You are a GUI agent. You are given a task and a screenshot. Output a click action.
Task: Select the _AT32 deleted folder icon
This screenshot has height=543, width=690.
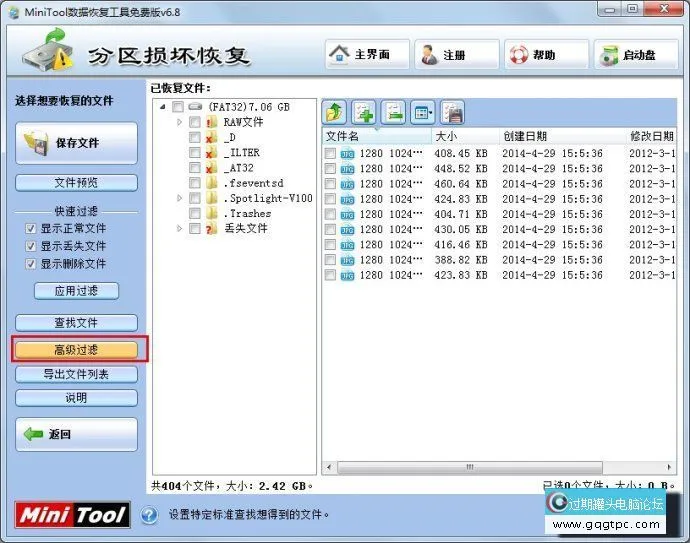click(x=212, y=168)
